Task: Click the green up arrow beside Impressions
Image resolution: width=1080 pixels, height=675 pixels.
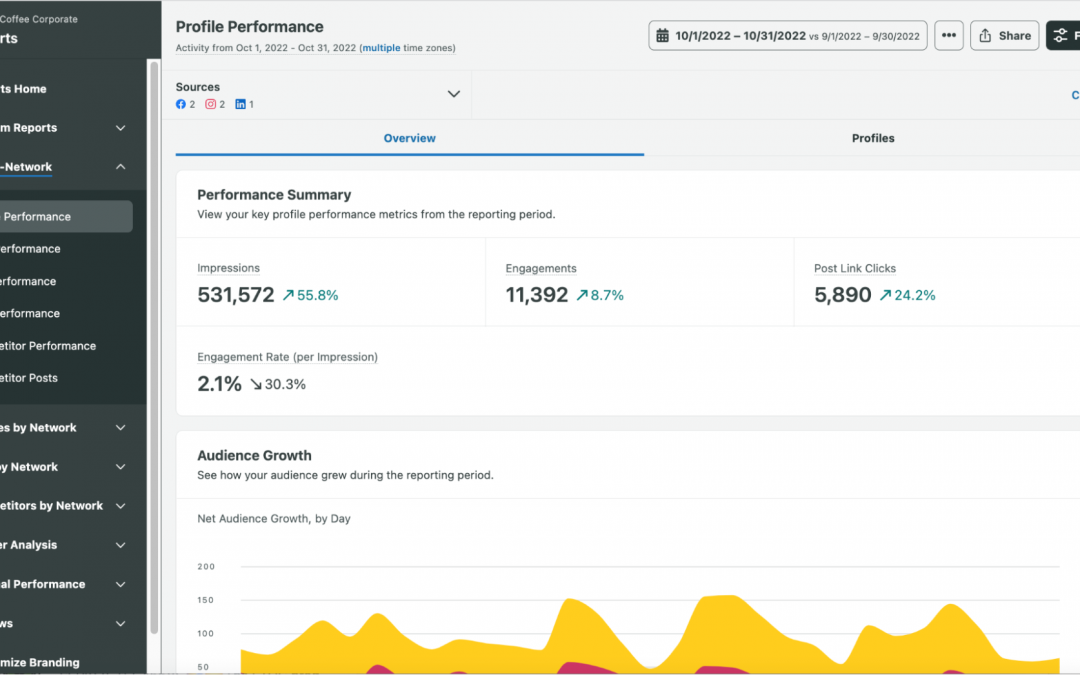Action: (288, 296)
